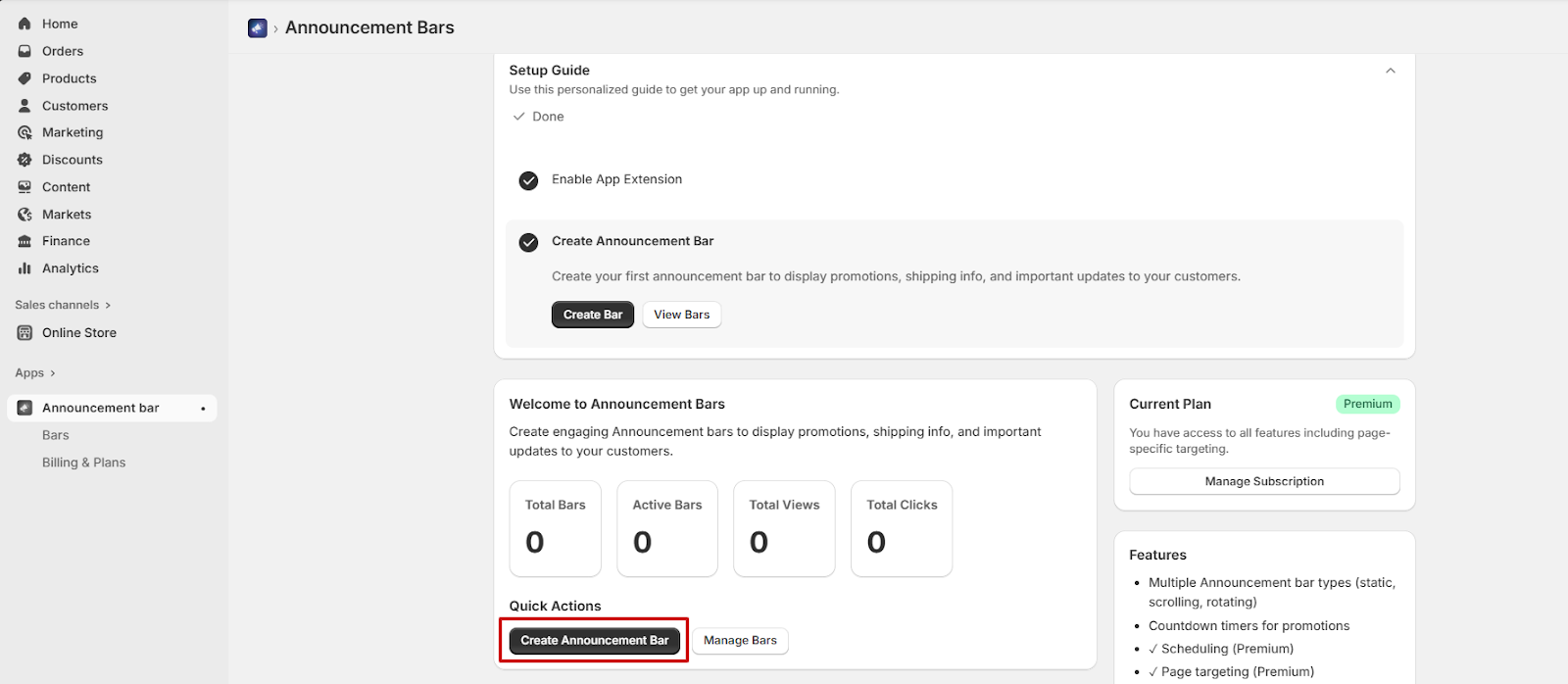1568x684 pixels.
Task: Toggle the Enable App Extension checkmark
Action: [528, 180]
